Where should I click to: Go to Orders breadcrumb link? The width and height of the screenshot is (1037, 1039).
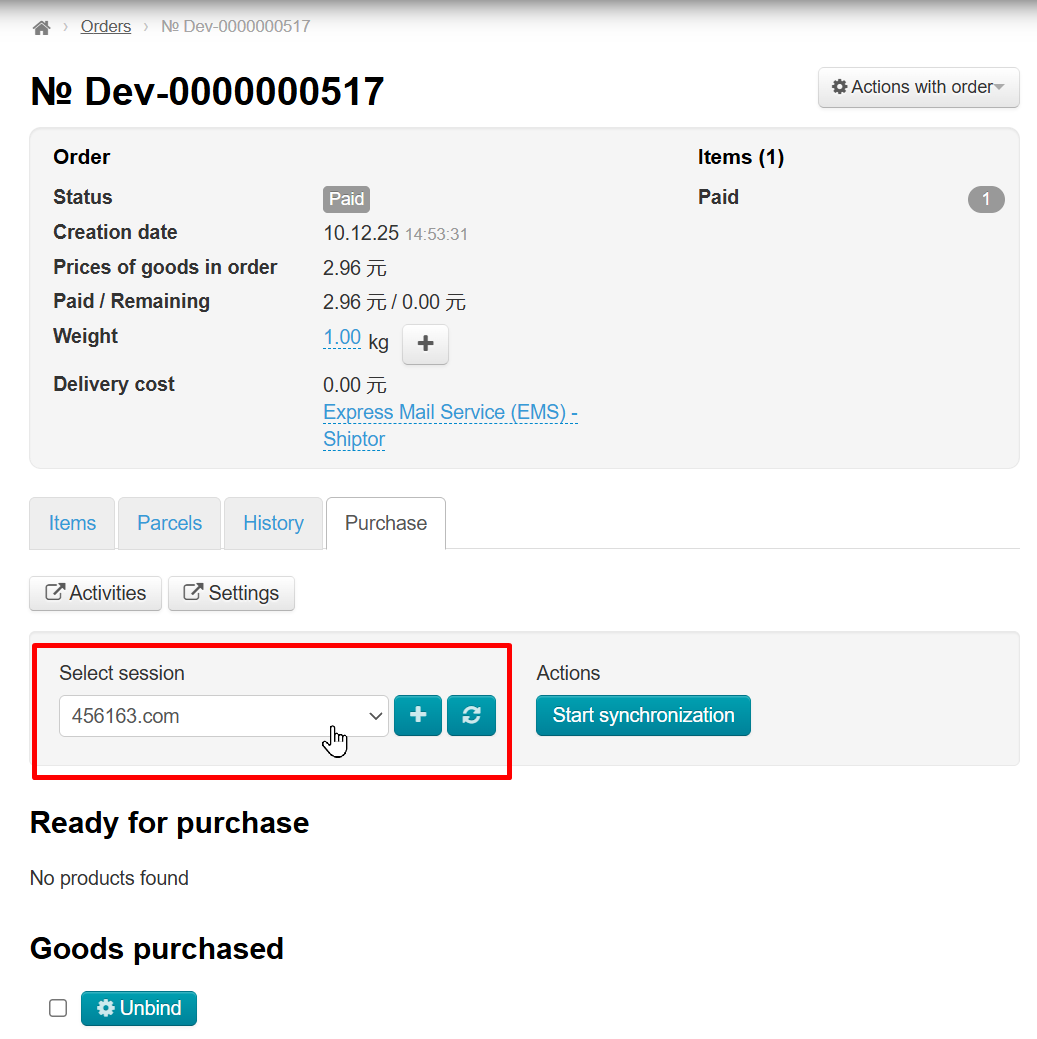pos(106,26)
